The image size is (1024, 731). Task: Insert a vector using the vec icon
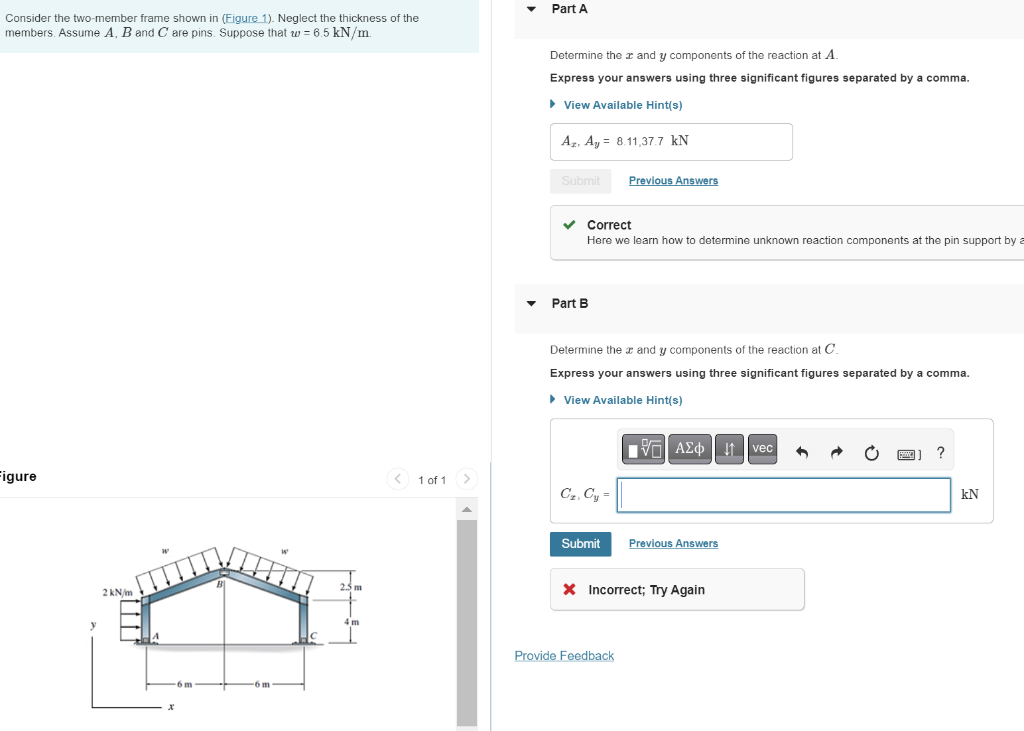(762, 449)
